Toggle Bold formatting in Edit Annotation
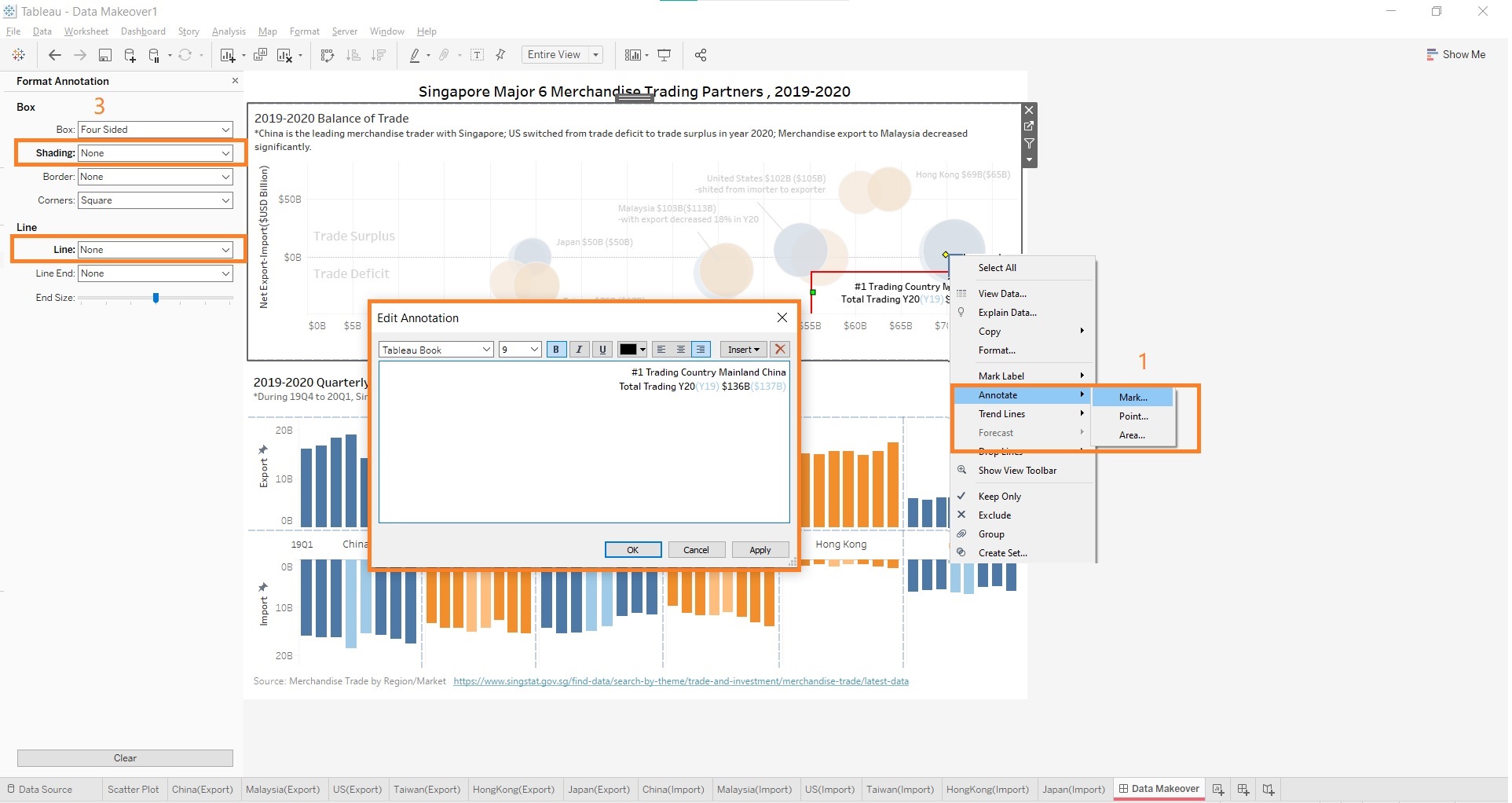Viewport: 1512px width, 803px height. (555, 350)
